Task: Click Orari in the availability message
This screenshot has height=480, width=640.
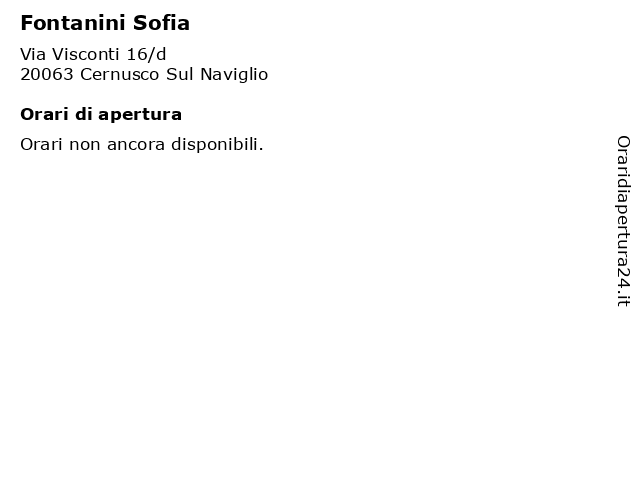Action: (x=41, y=144)
